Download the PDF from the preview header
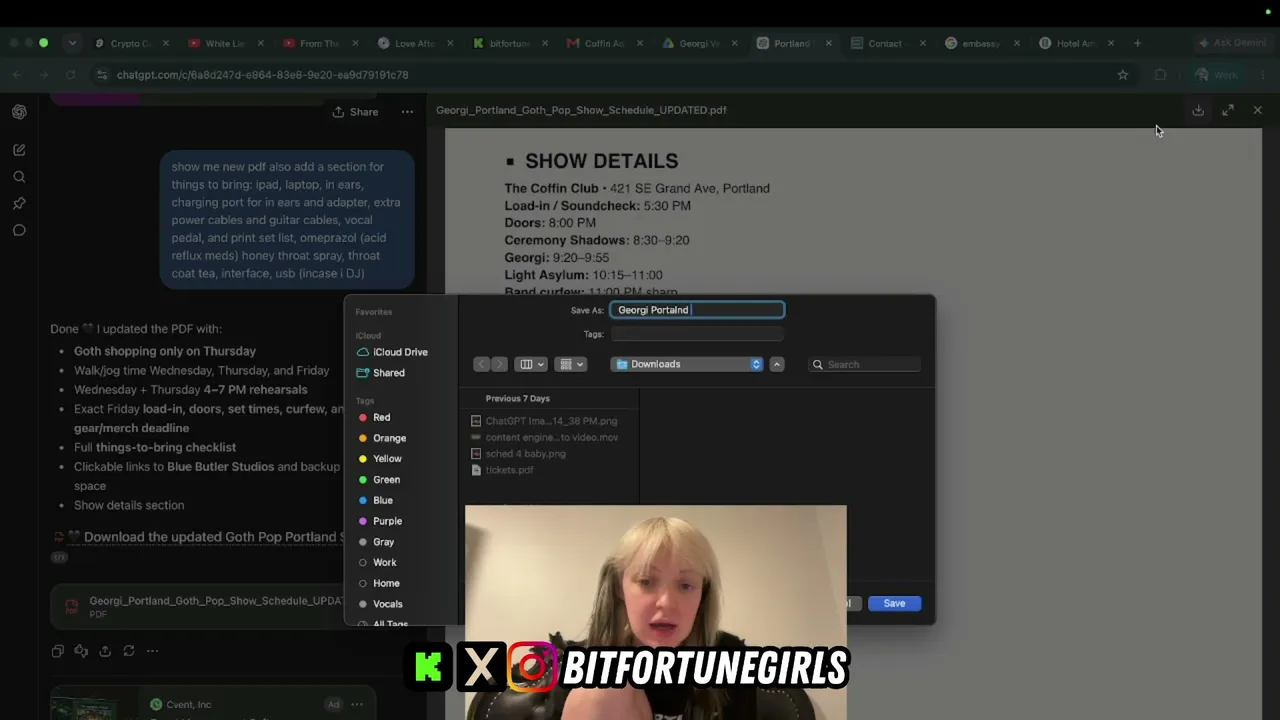Image resolution: width=1280 pixels, height=720 pixels. [x=1198, y=110]
